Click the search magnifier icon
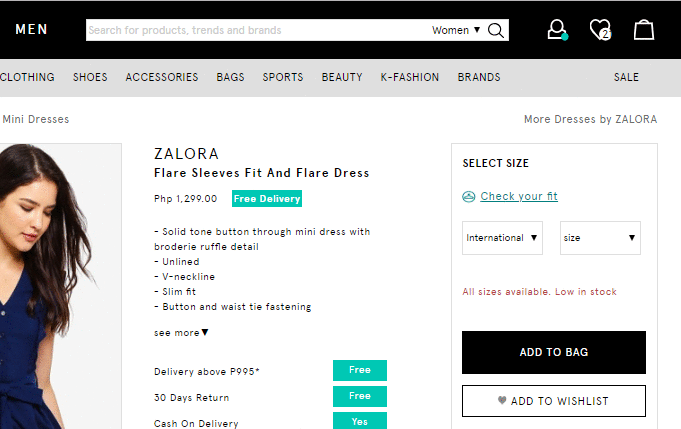Screen dimensions: 681x429 click(496, 30)
